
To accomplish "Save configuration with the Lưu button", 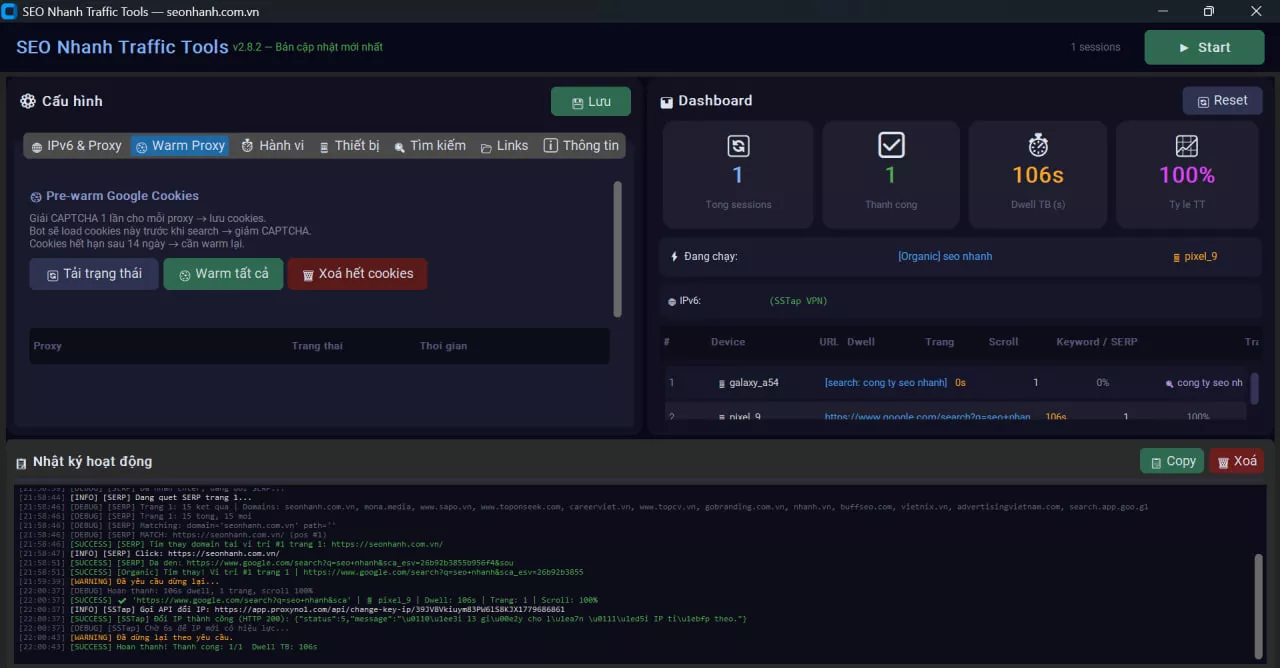I will tap(591, 102).
